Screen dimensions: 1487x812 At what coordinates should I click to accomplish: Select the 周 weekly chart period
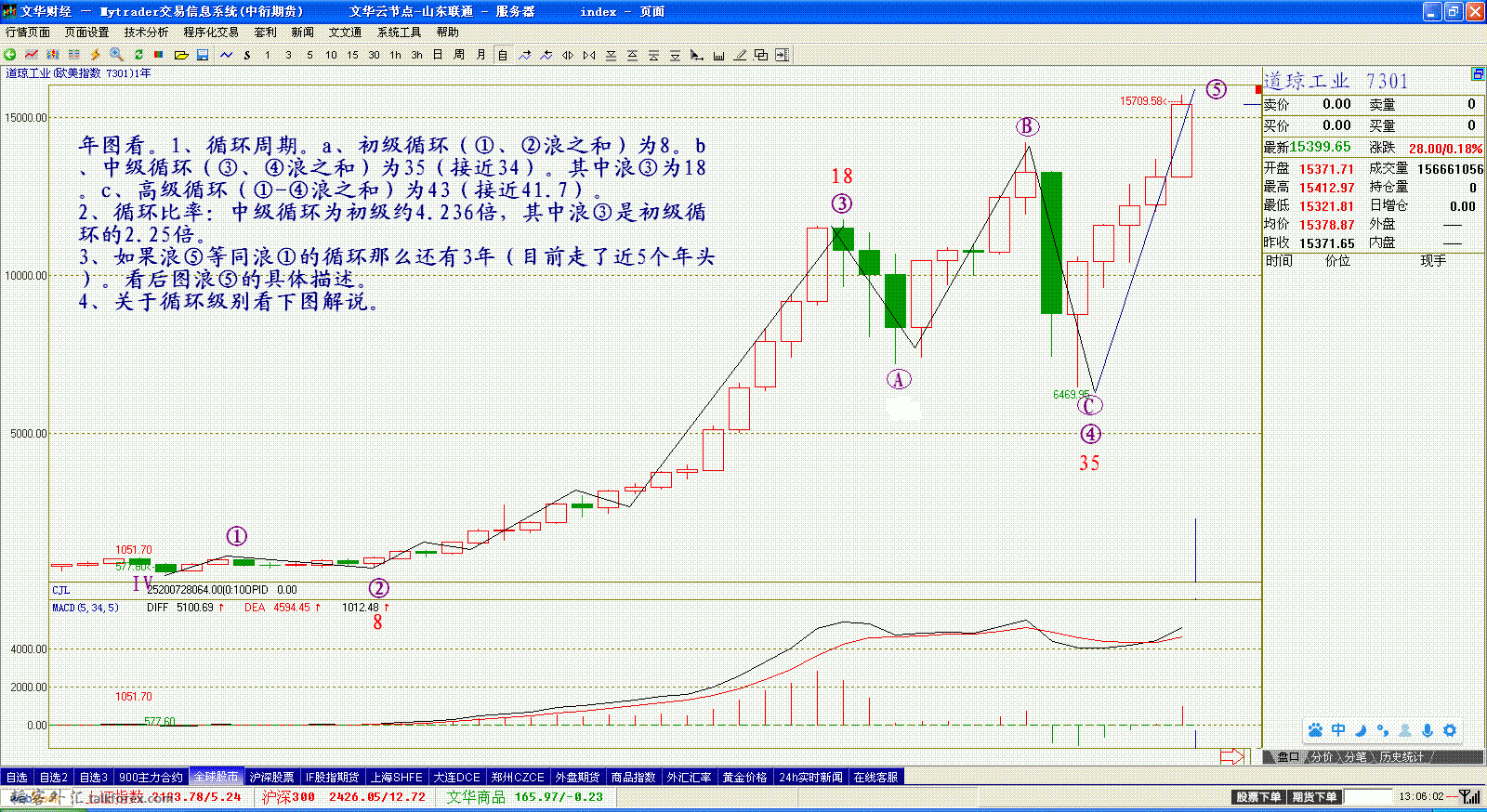coord(459,55)
